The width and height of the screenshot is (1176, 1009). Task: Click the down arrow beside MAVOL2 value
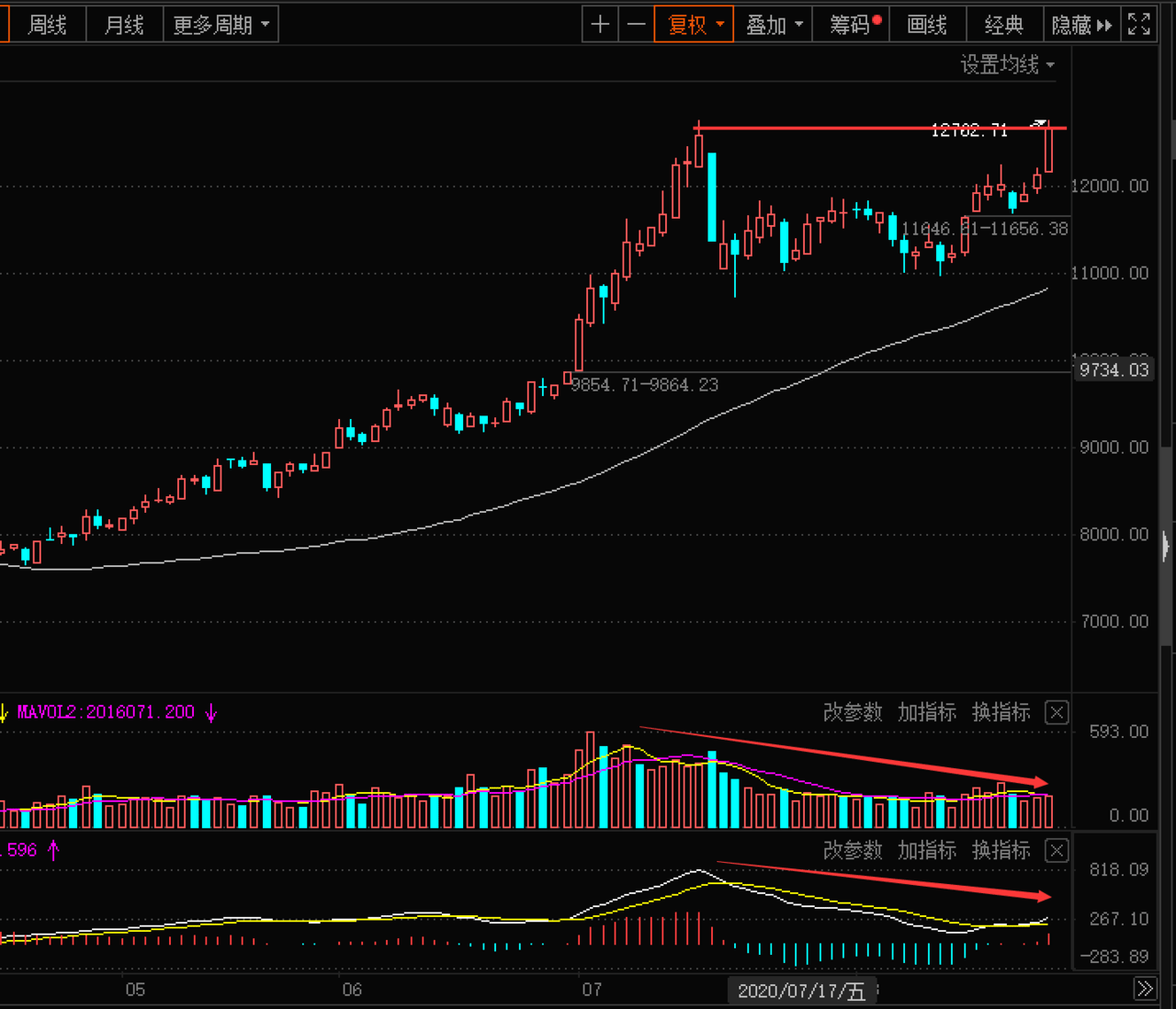[x=211, y=712]
